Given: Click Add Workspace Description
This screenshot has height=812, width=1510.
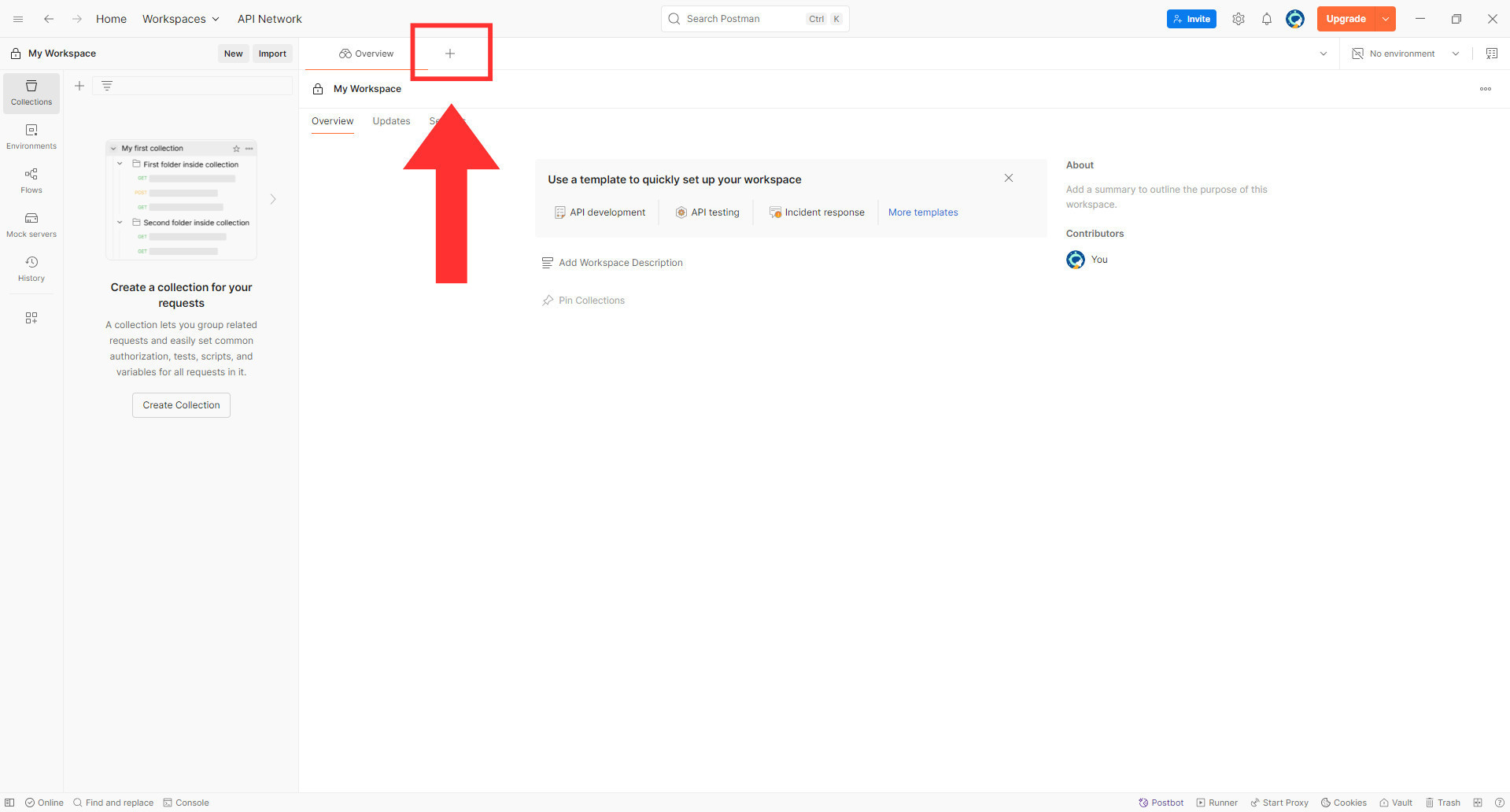Looking at the screenshot, I should pos(612,263).
